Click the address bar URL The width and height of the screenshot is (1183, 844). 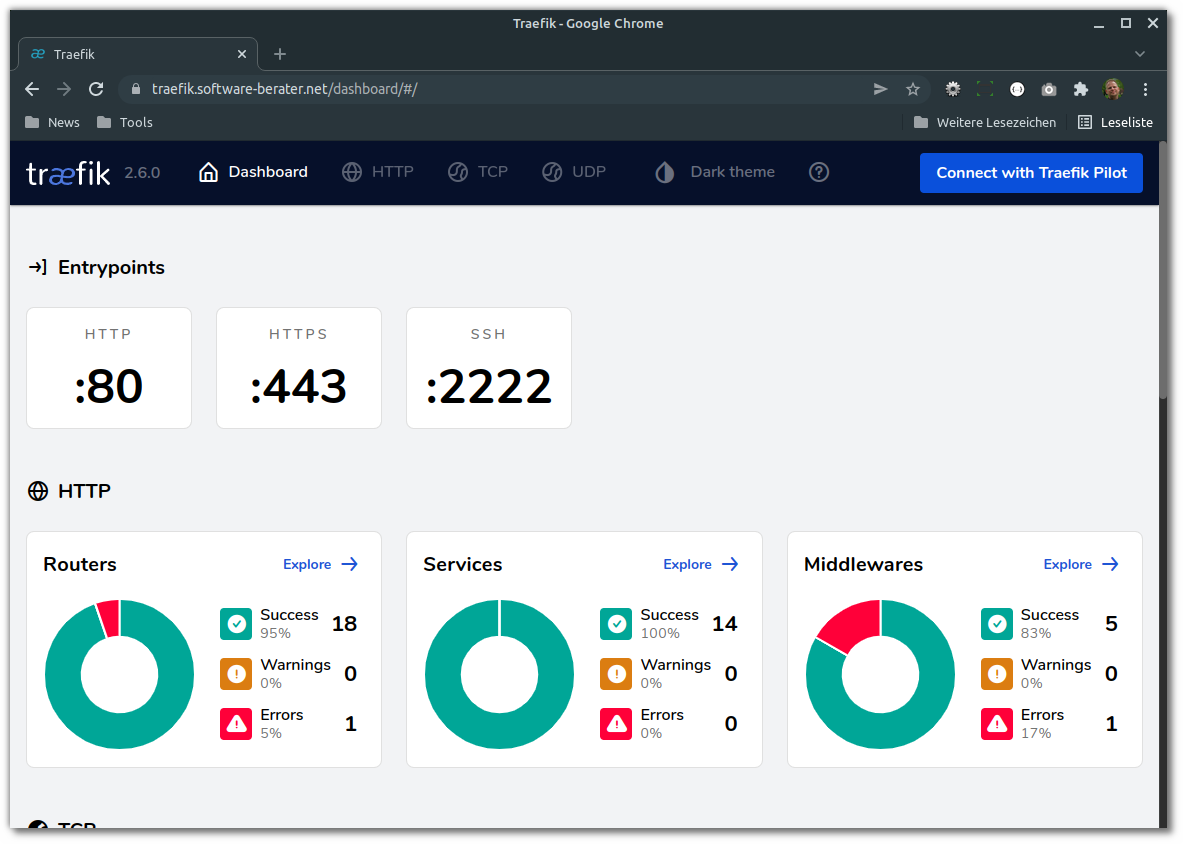284,89
